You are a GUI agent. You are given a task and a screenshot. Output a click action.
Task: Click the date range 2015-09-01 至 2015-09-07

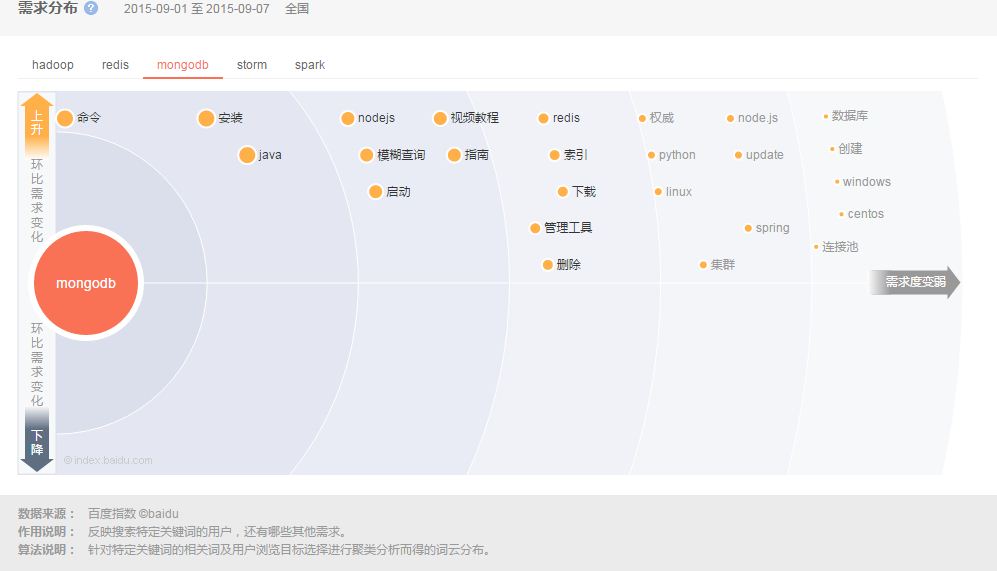tap(196, 9)
